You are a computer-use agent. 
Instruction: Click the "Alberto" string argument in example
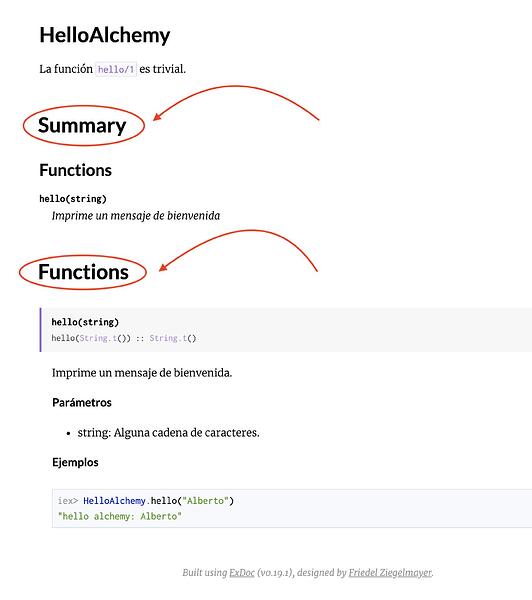(206, 501)
